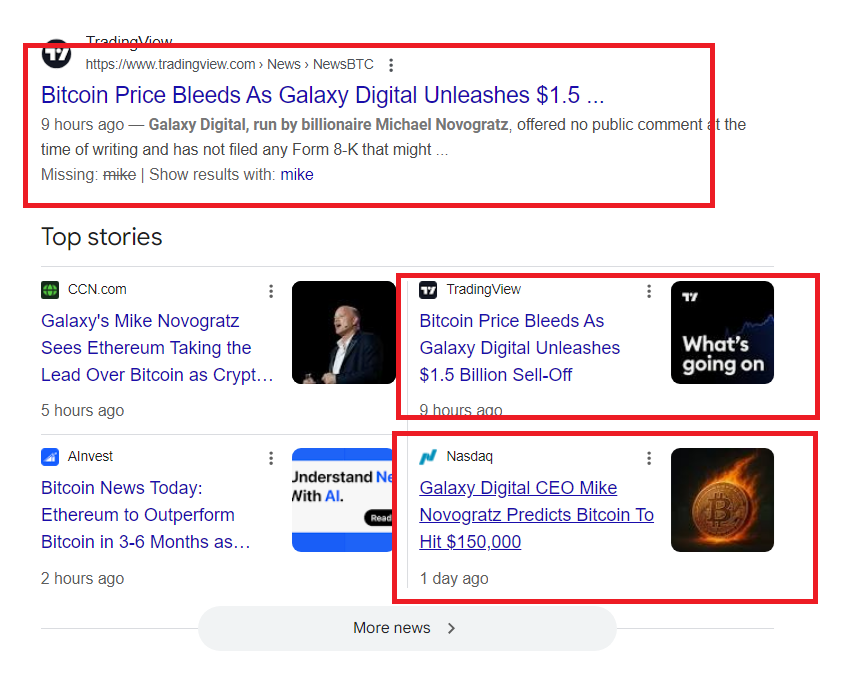Screen dimensions: 853x673
Task: Click the tradingview.com › News › NewsBTC URL
Action: click(230, 64)
